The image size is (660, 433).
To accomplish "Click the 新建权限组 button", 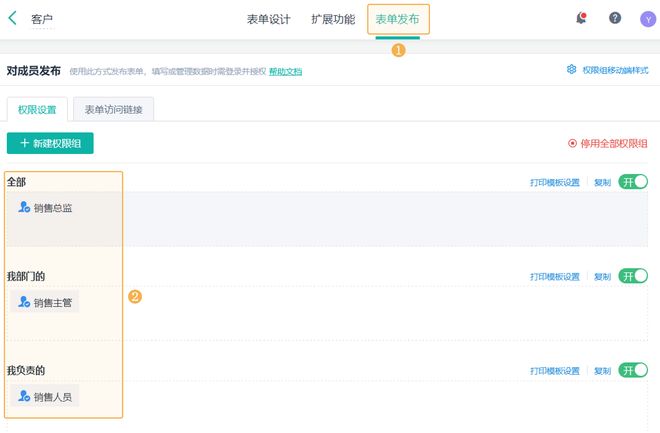I will click(50, 143).
